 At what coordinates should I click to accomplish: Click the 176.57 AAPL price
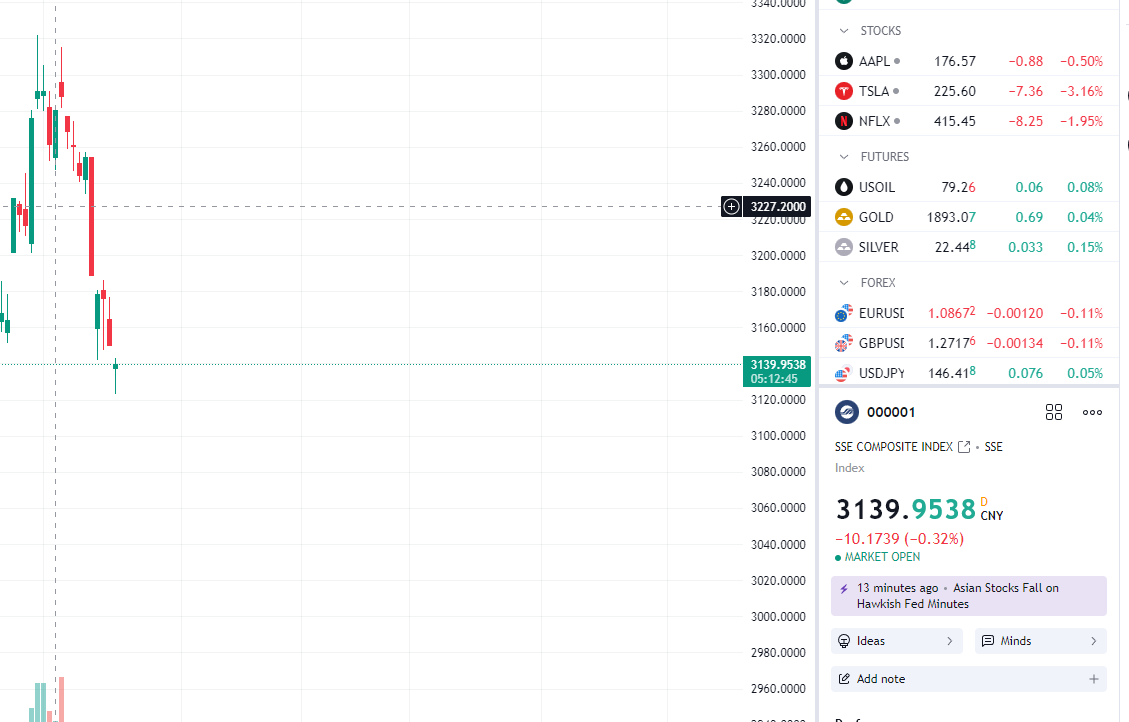[955, 61]
